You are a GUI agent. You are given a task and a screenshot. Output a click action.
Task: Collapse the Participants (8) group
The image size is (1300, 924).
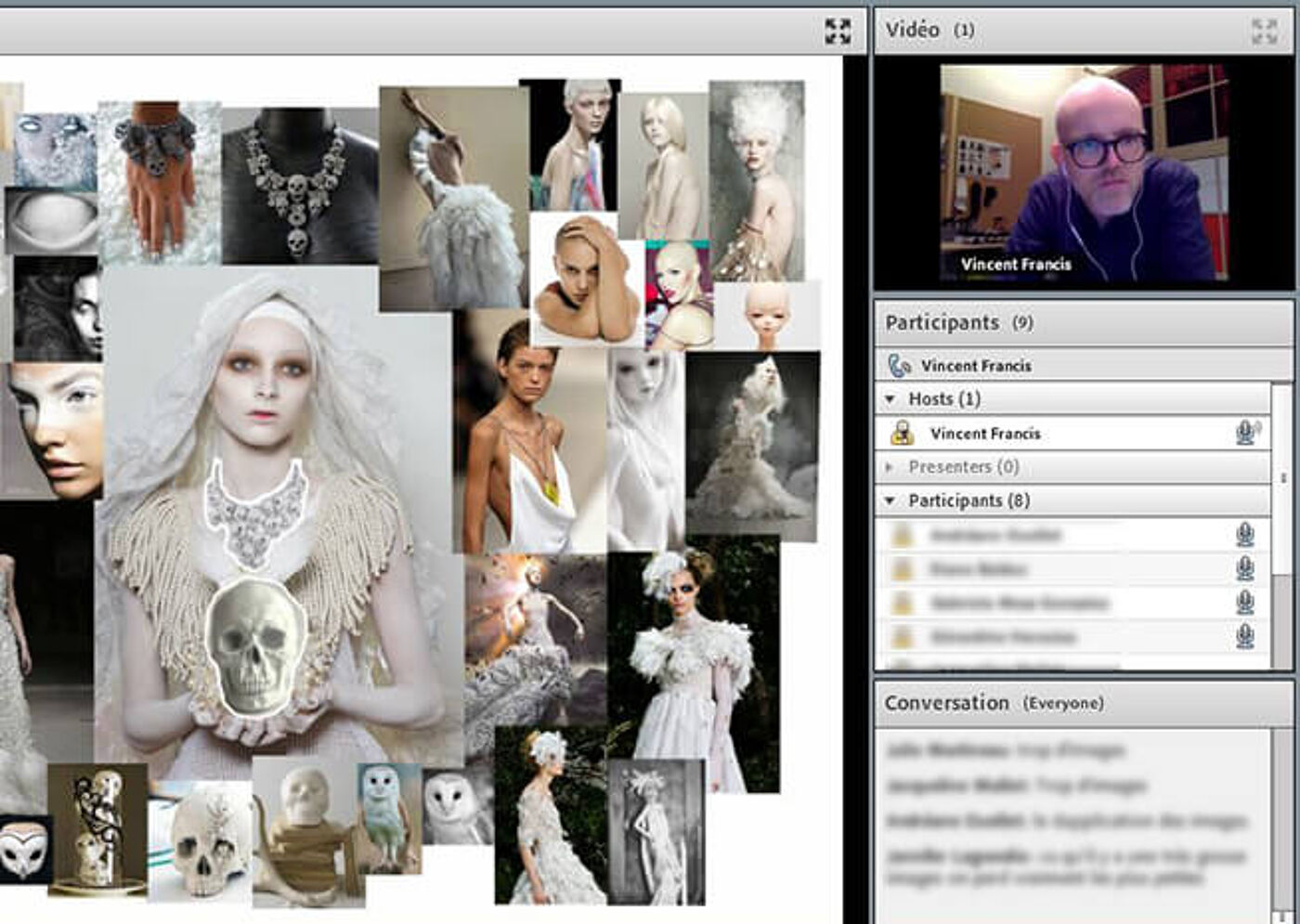tap(890, 501)
